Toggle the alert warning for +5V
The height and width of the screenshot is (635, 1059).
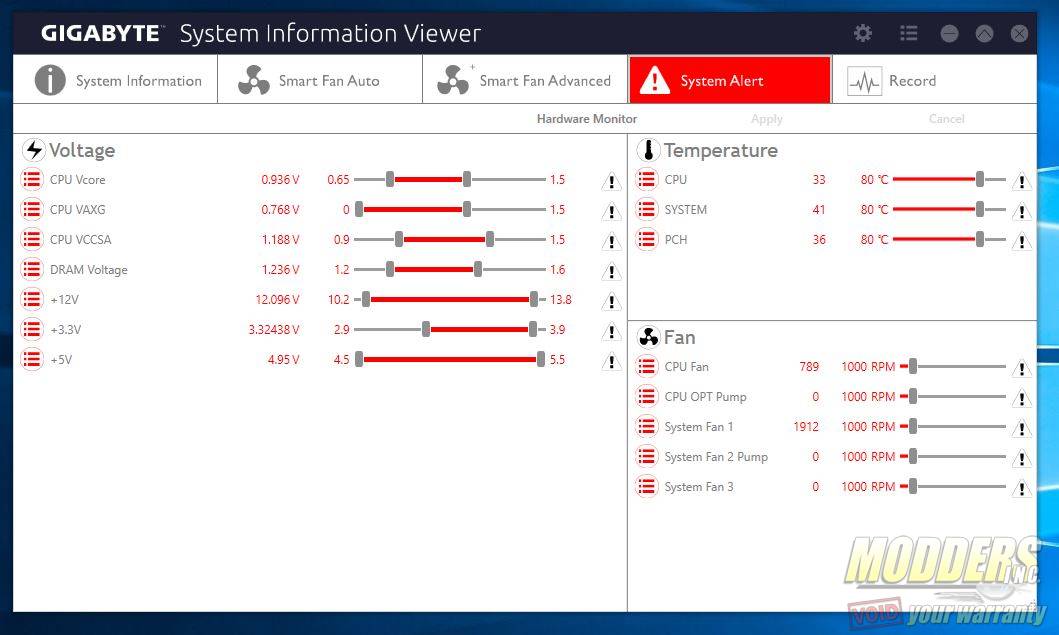tap(611, 361)
